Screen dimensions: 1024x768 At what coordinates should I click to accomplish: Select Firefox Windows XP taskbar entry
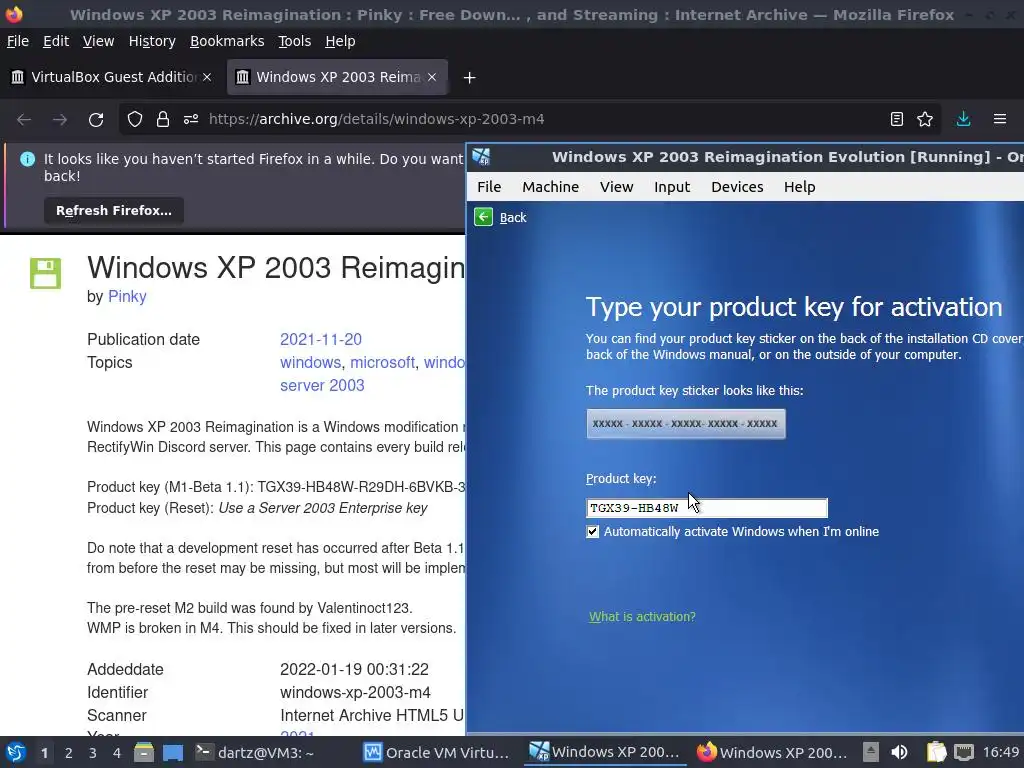(x=771, y=752)
